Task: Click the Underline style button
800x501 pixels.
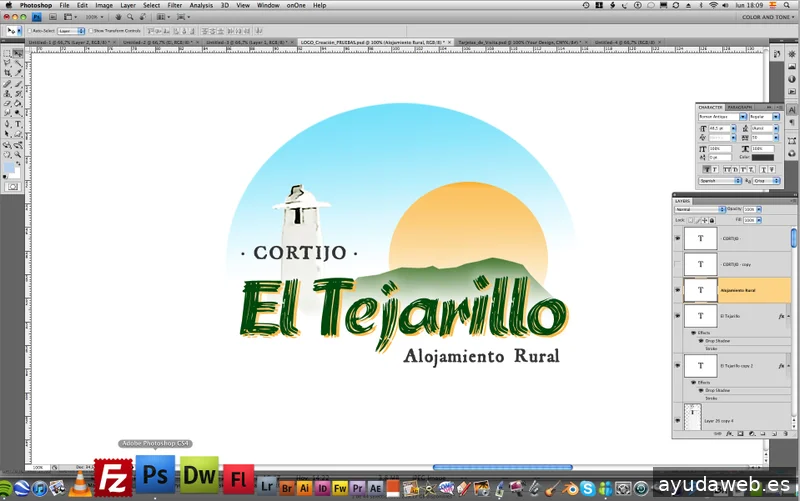Action: (763, 169)
